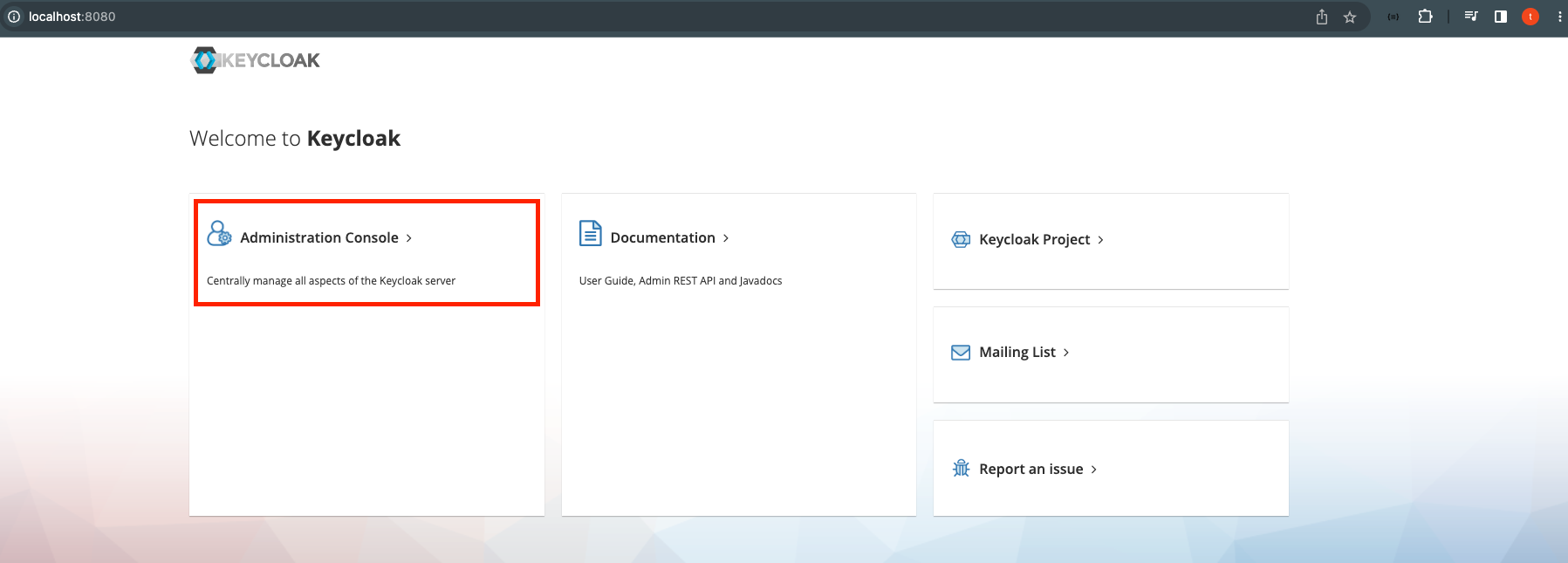Click the Administration Console user-gear icon
Screen dimensions: 1568x563
pyautogui.click(x=219, y=233)
